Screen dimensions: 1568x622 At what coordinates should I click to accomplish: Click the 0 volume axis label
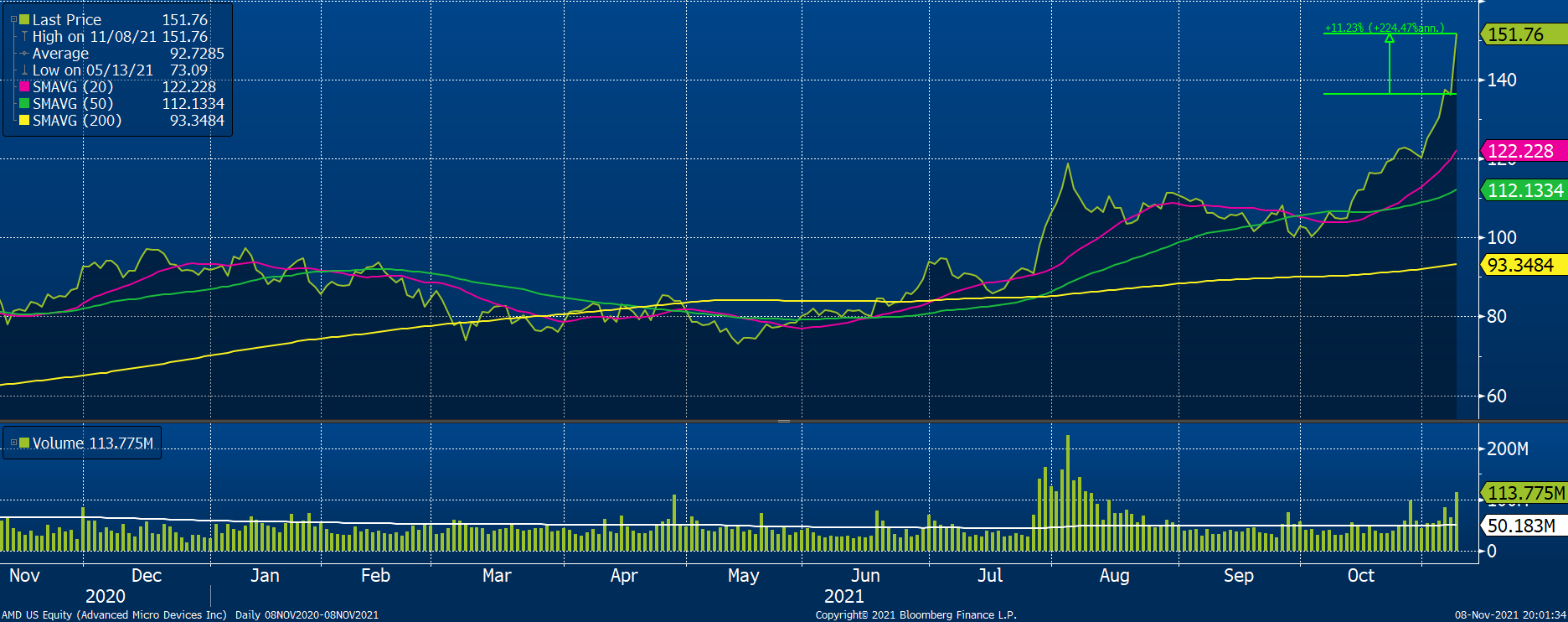point(1492,551)
